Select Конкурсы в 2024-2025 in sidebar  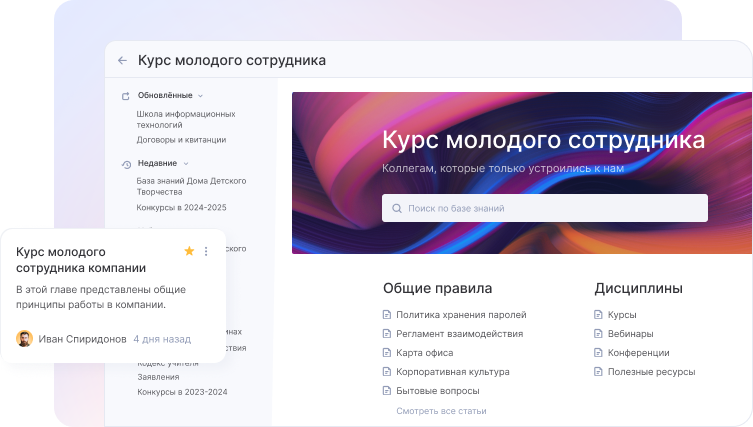click(181, 208)
